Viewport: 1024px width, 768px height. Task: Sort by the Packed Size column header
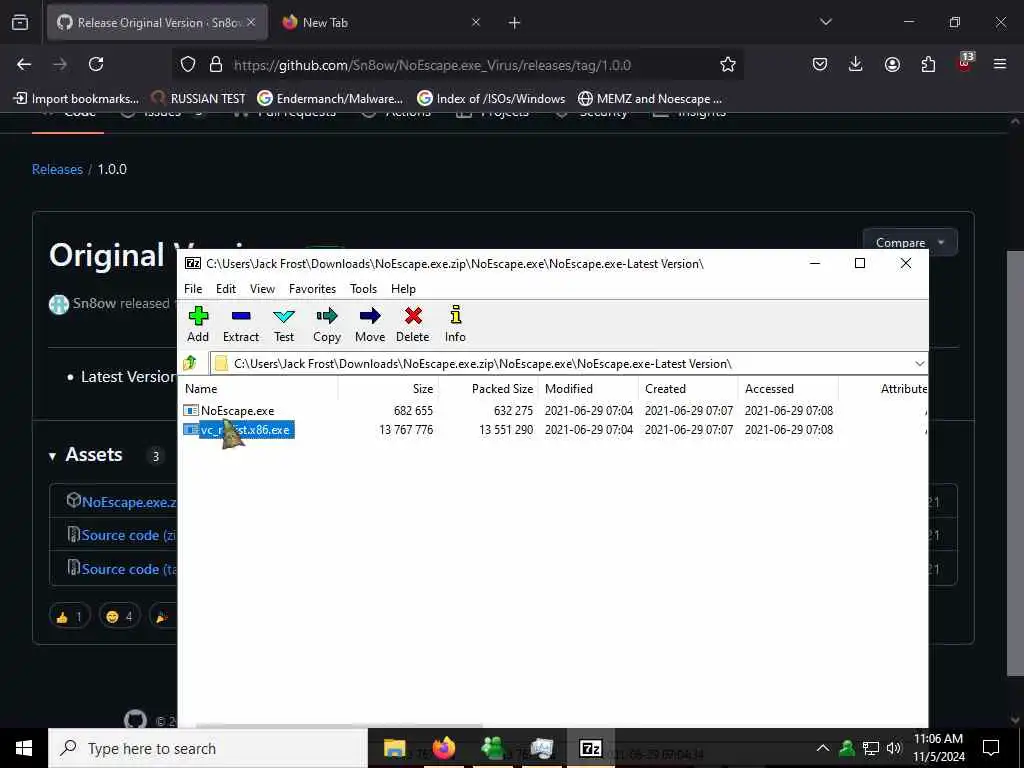(488, 389)
